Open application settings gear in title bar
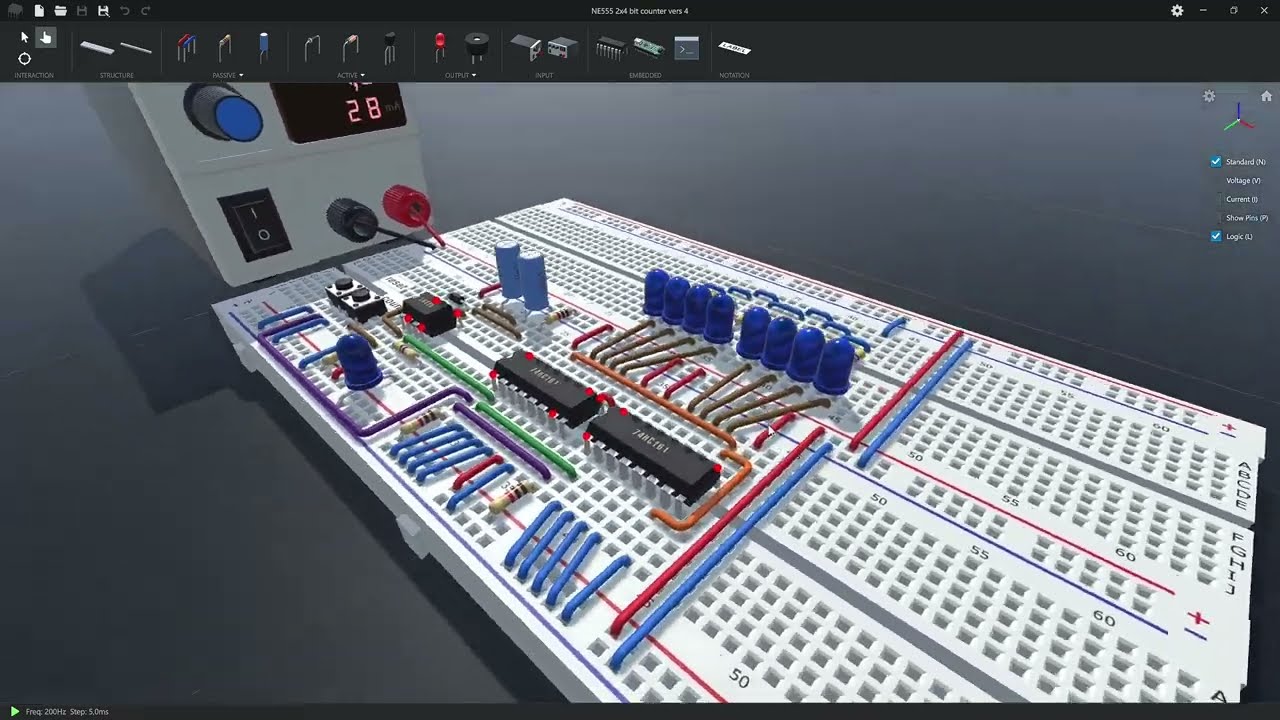 [1177, 10]
